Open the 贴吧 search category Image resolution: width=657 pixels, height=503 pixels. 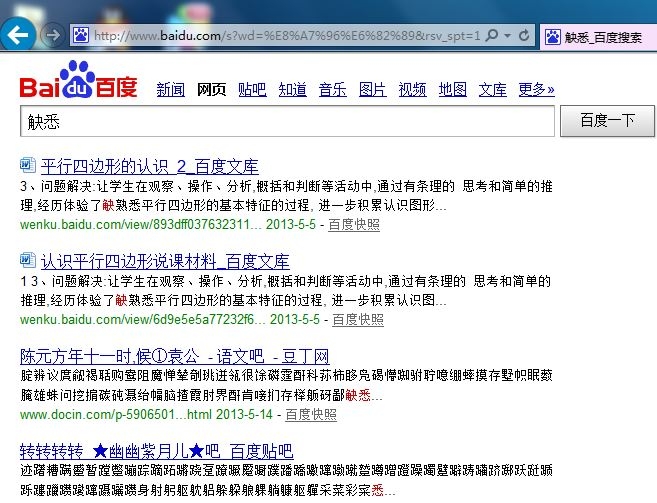click(252, 89)
